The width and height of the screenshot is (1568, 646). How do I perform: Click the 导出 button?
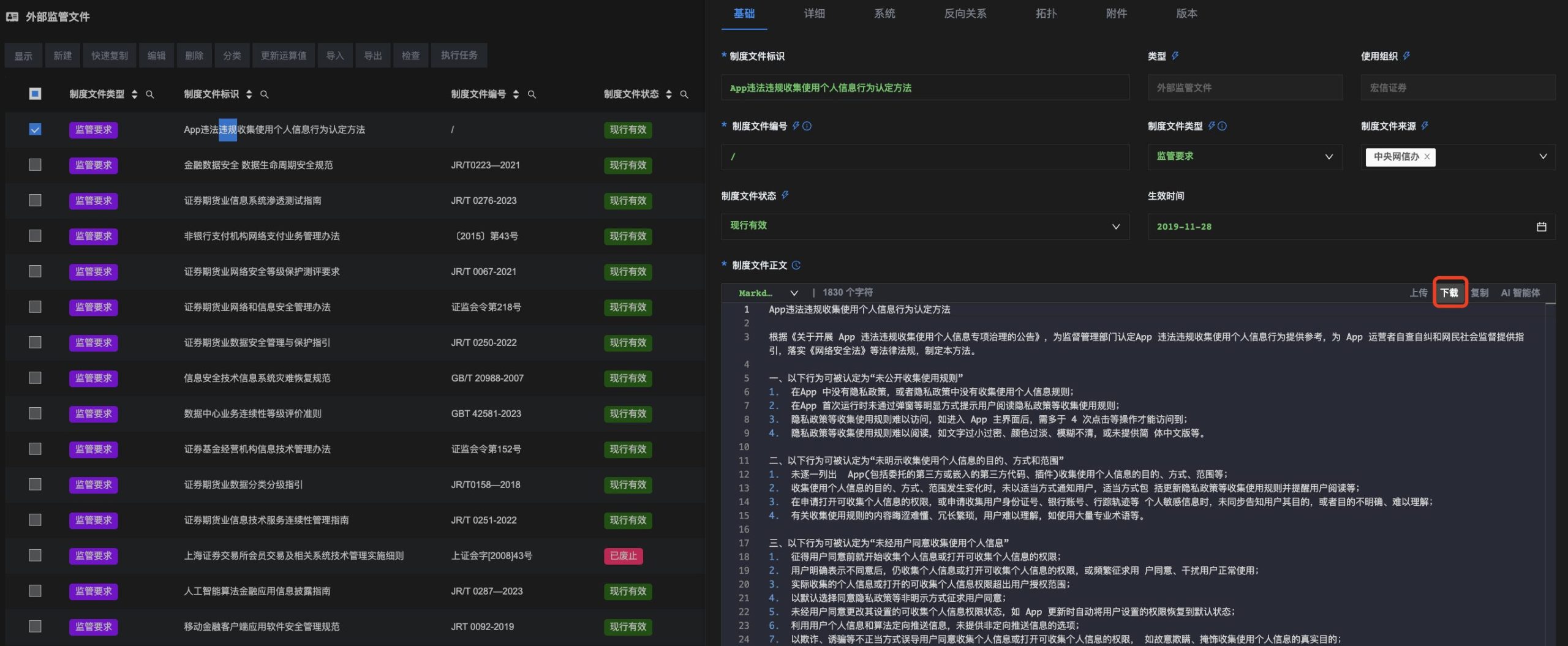coord(373,56)
